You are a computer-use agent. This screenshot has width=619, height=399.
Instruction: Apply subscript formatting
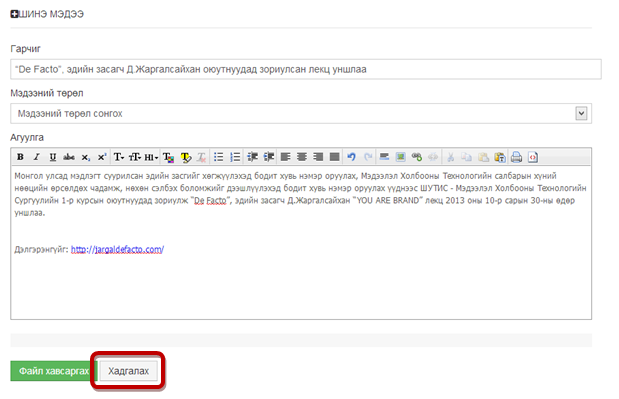[x=85, y=157]
